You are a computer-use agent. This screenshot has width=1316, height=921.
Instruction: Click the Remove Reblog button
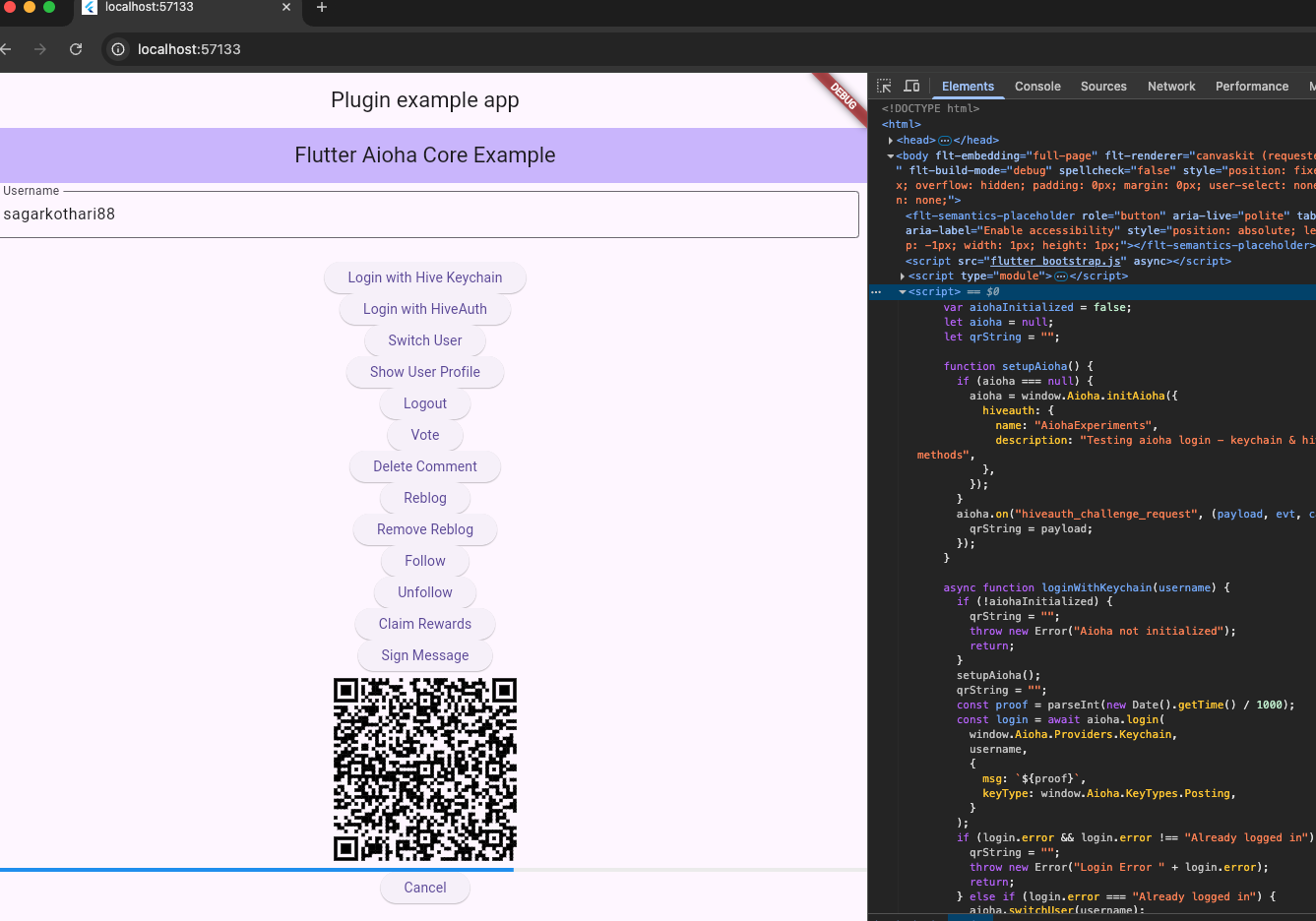[425, 529]
